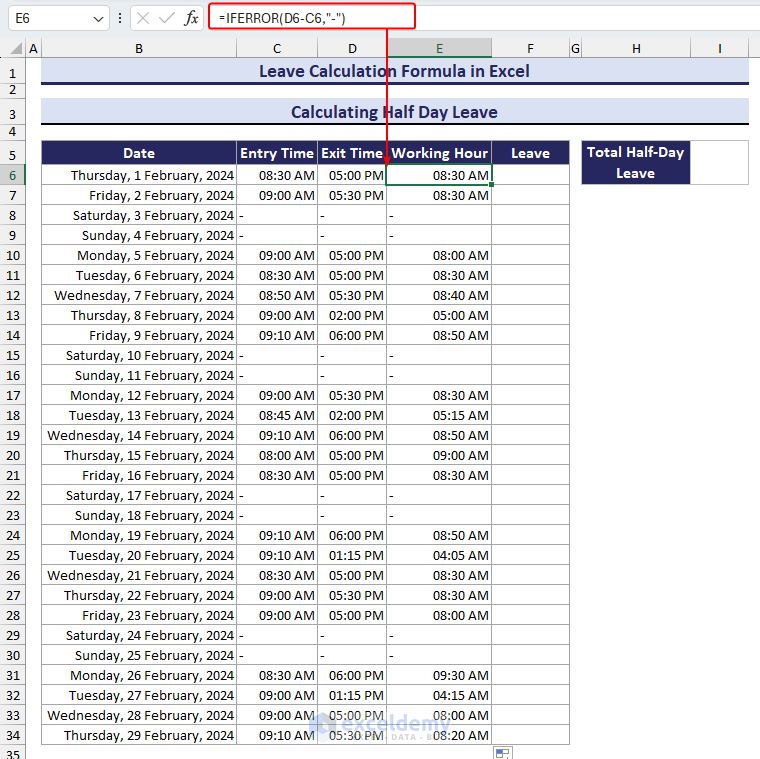Click the Select All corner triangle

click(16, 48)
